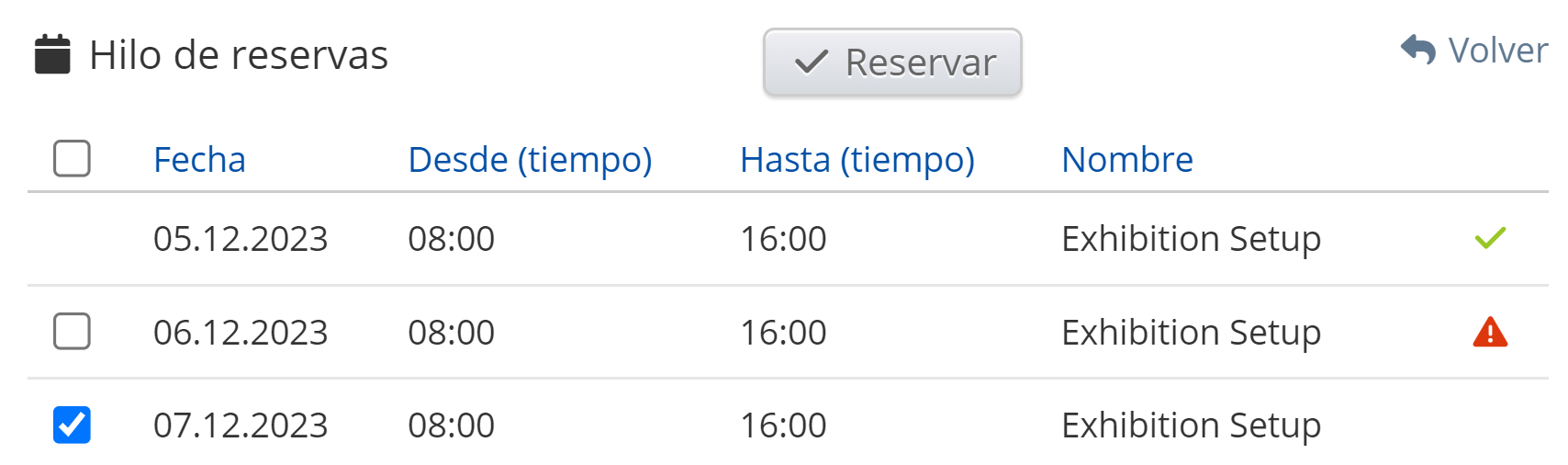Select the 06.12.2023 date cell

pyautogui.click(x=241, y=333)
